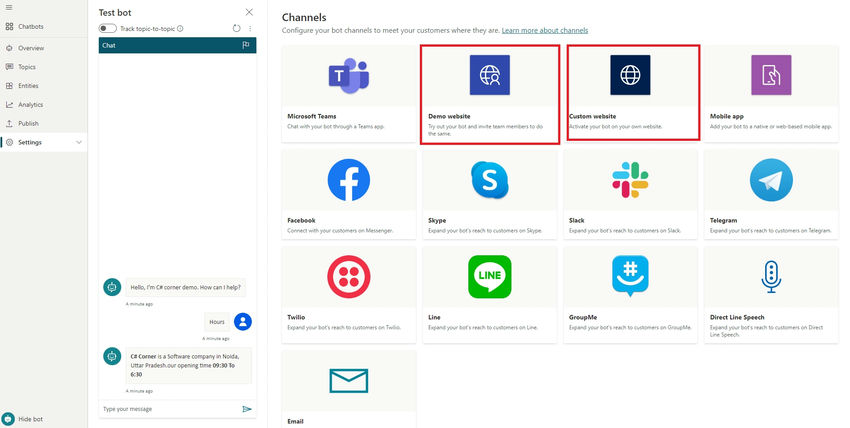Click the flag icon in Chat header
Viewport: 850px width, 428px height.
coord(246,46)
